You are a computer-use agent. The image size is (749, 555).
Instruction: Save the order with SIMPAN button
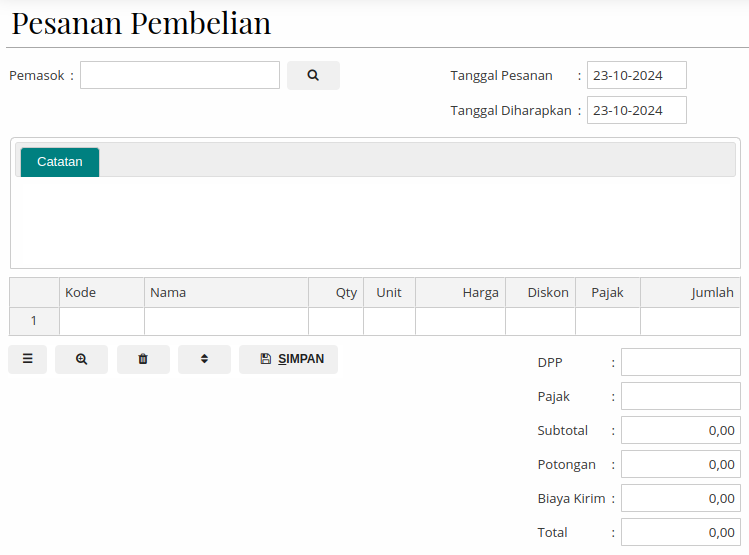click(289, 359)
